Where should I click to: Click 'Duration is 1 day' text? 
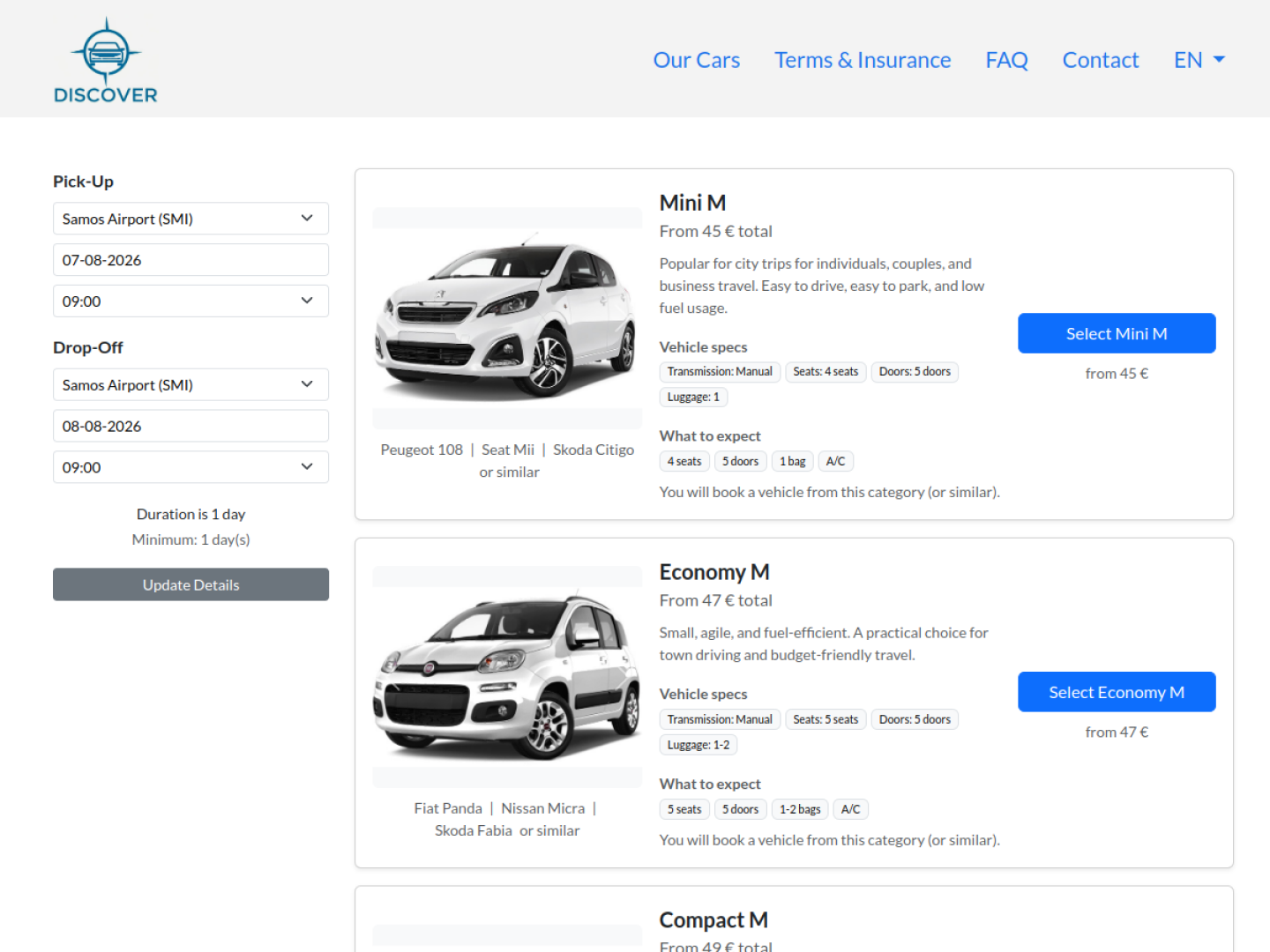tap(190, 514)
